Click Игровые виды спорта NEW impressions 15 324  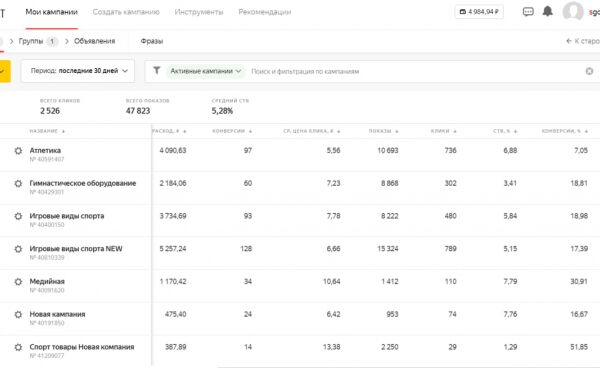click(x=388, y=249)
